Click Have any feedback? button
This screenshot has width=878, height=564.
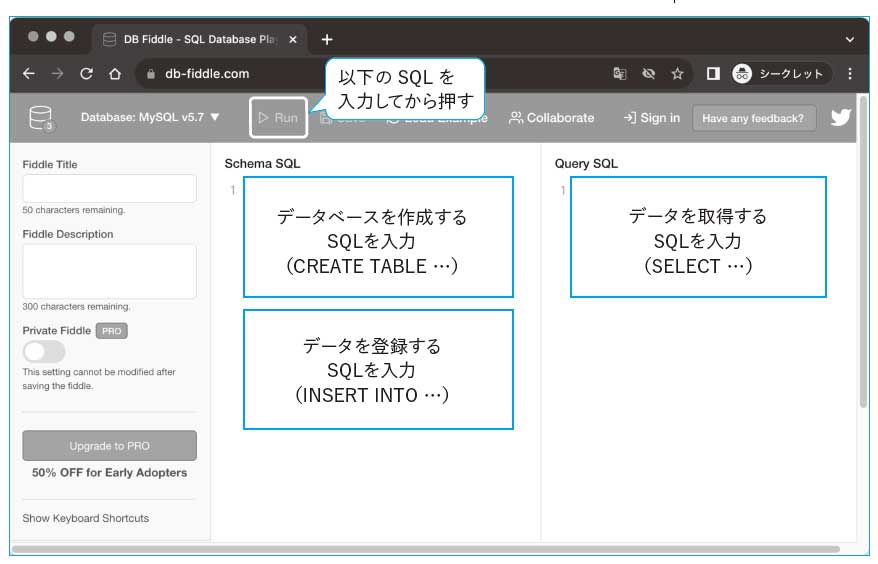tap(753, 118)
